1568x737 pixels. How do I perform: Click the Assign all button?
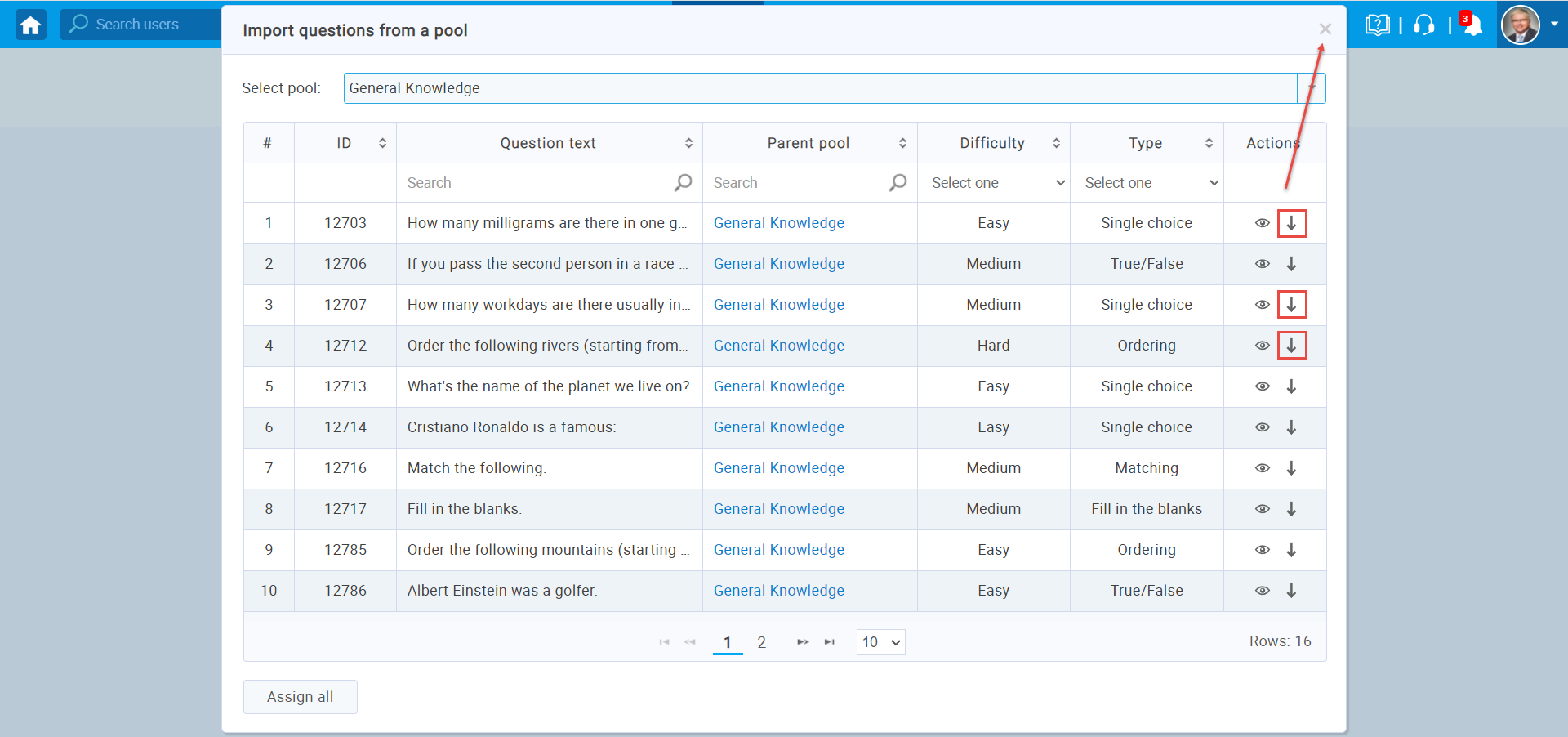coord(300,696)
